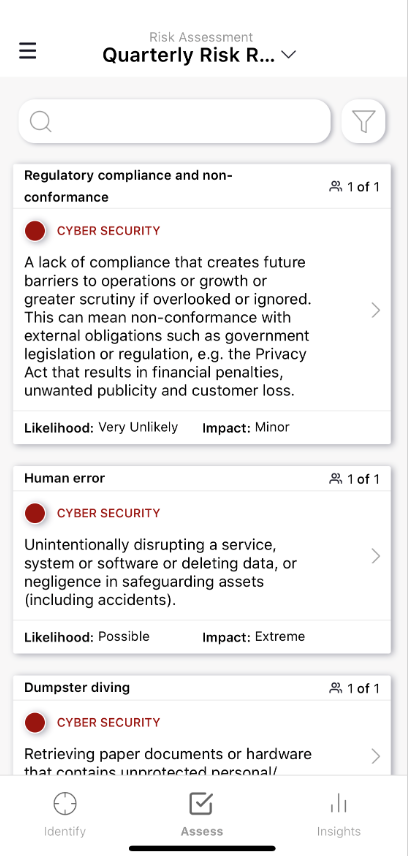The image size is (408, 856).
Task: Tap the filter funnel icon
Action: pos(363,121)
